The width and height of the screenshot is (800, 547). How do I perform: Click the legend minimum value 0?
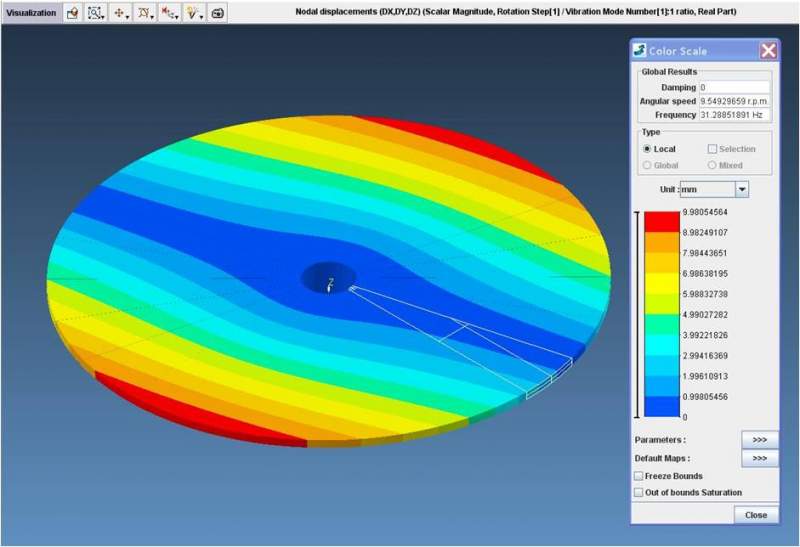(685, 417)
